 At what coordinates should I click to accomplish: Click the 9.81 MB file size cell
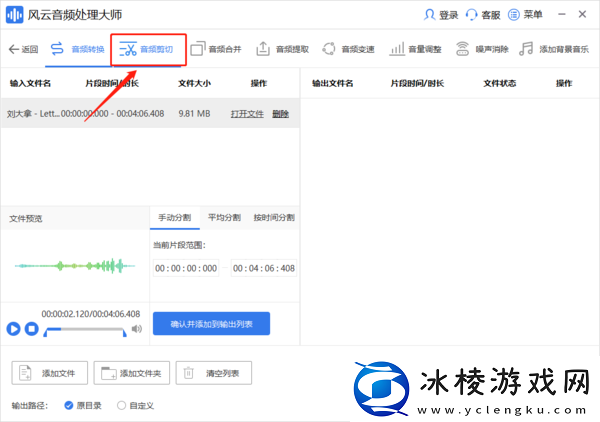(194, 114)
